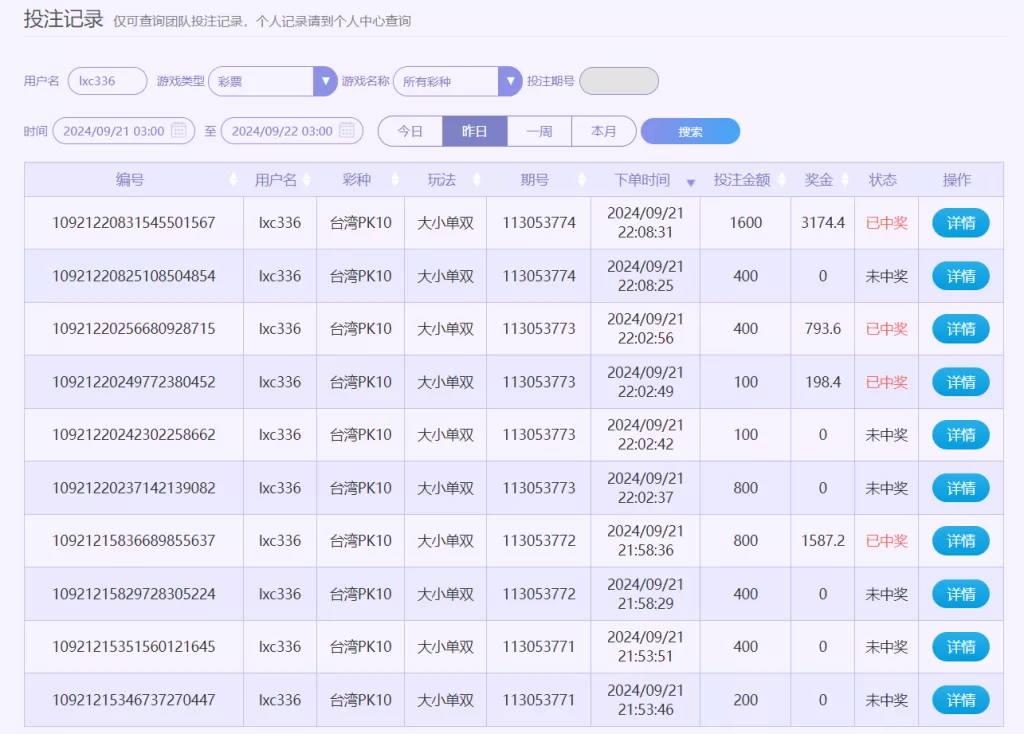The image size is (1024, 734).
Task: Click the 搜索 search button
Action: 690,131
